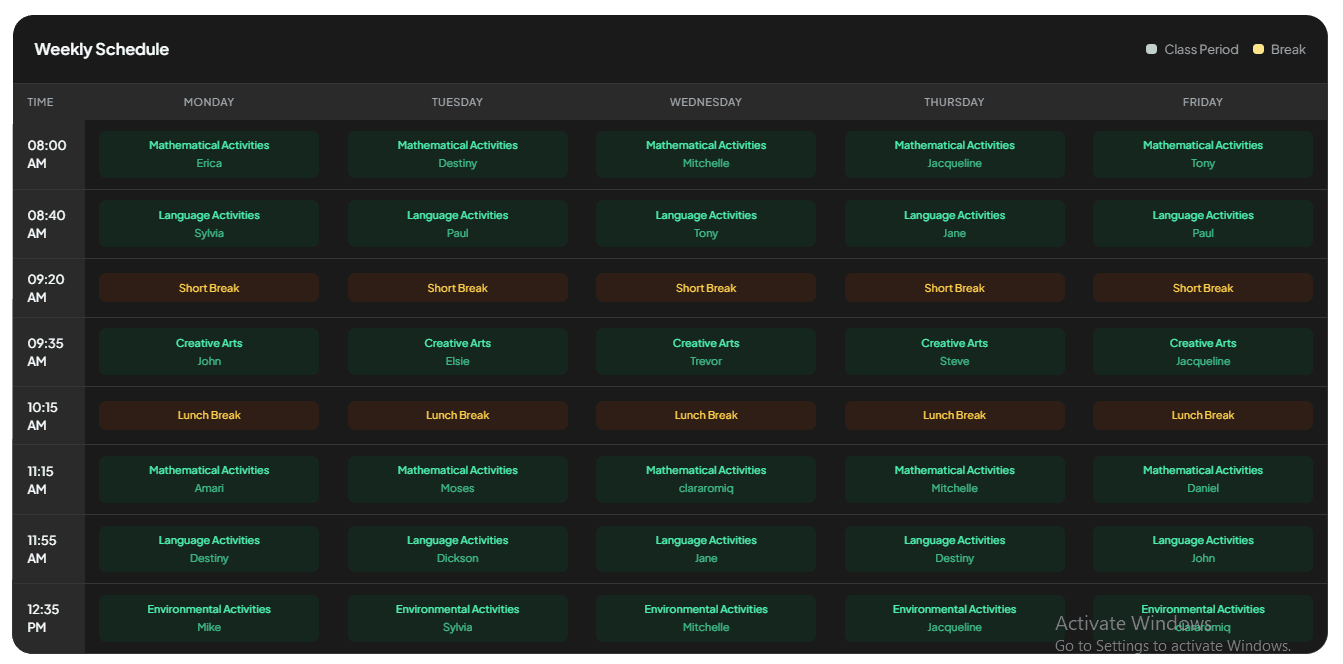This screenshot has width=1343, height=664.
Task: Select Tuesday's Short Break slot
Action: click(457, 287)
